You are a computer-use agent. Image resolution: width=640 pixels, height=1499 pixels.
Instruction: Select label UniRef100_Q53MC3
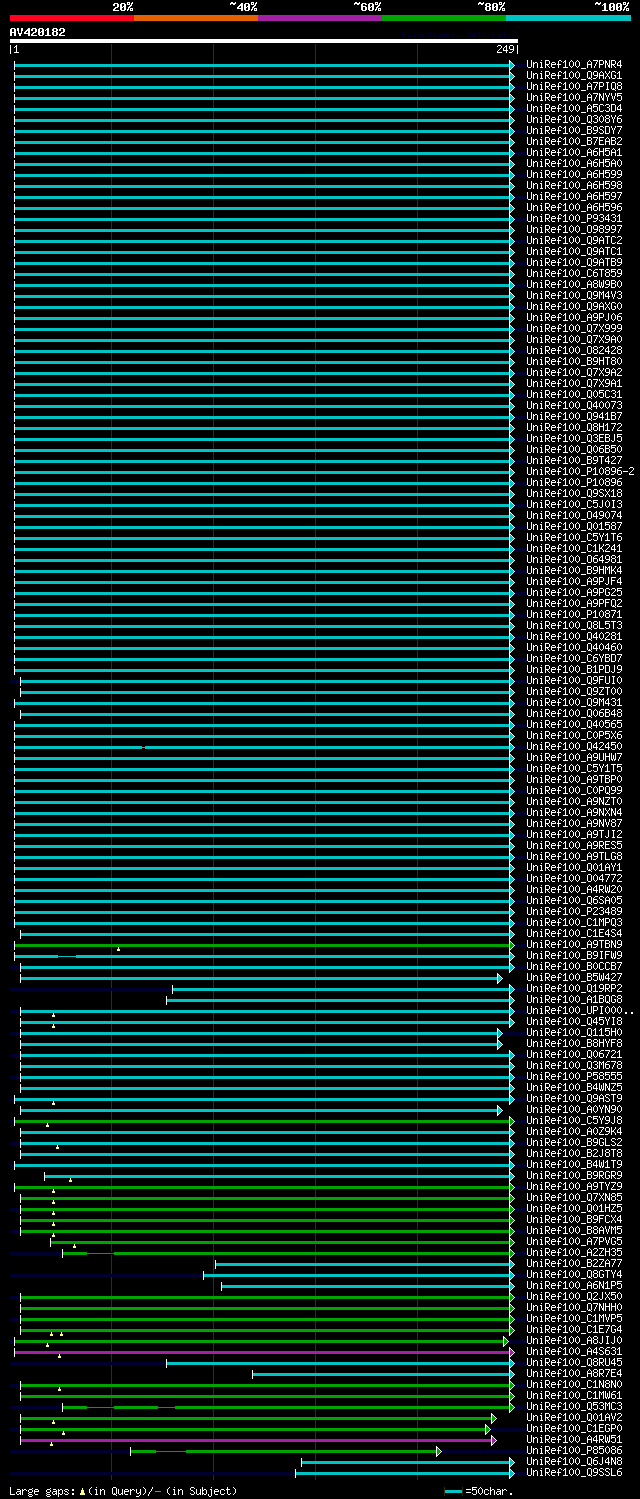tap(574, 1406)
